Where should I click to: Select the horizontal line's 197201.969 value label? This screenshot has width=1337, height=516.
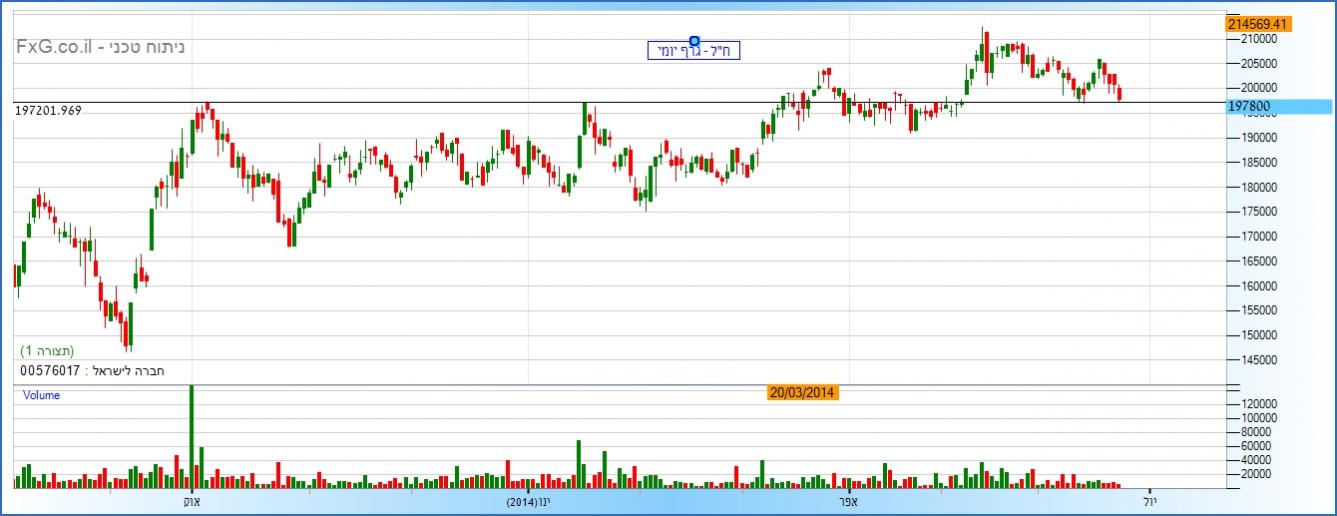(x=48, y=110)
